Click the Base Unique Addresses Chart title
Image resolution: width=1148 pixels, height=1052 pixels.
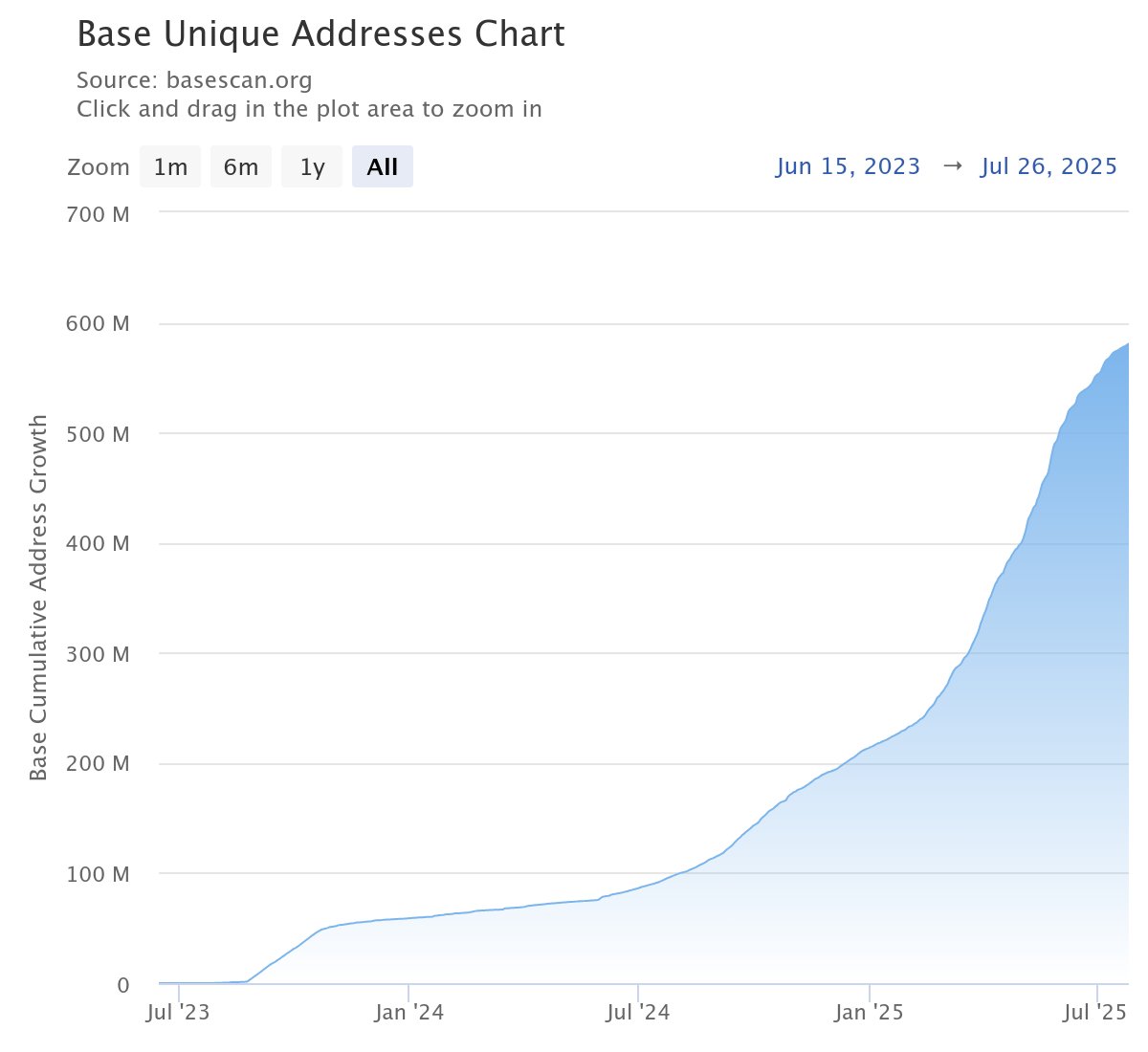click(320, 34)
